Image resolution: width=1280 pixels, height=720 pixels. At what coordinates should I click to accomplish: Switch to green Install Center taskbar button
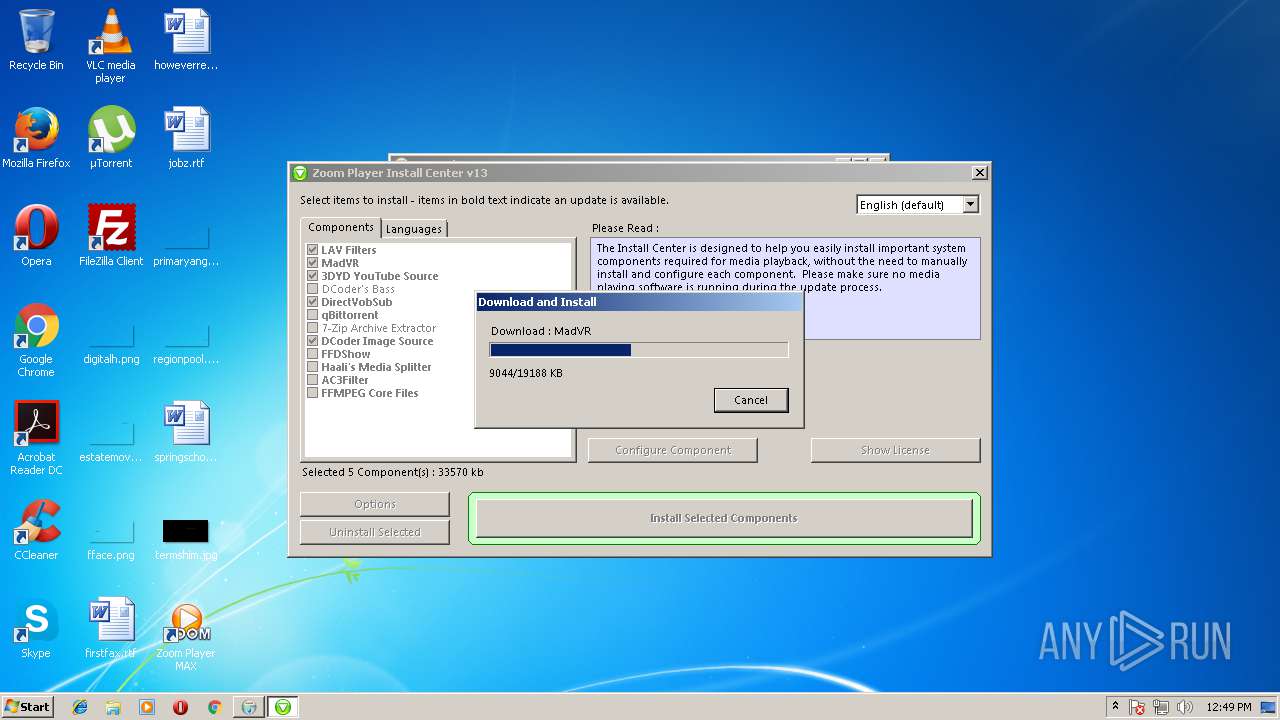(283, 707)
